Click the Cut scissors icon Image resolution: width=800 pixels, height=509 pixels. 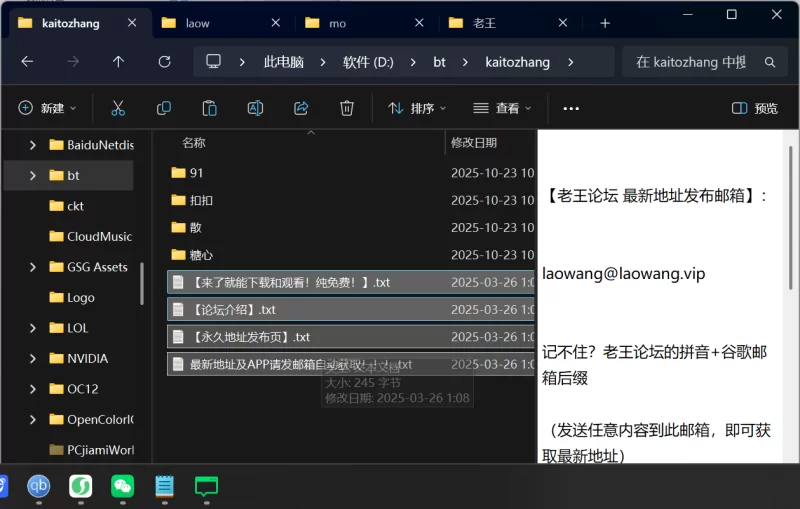[x=118, y=108]
